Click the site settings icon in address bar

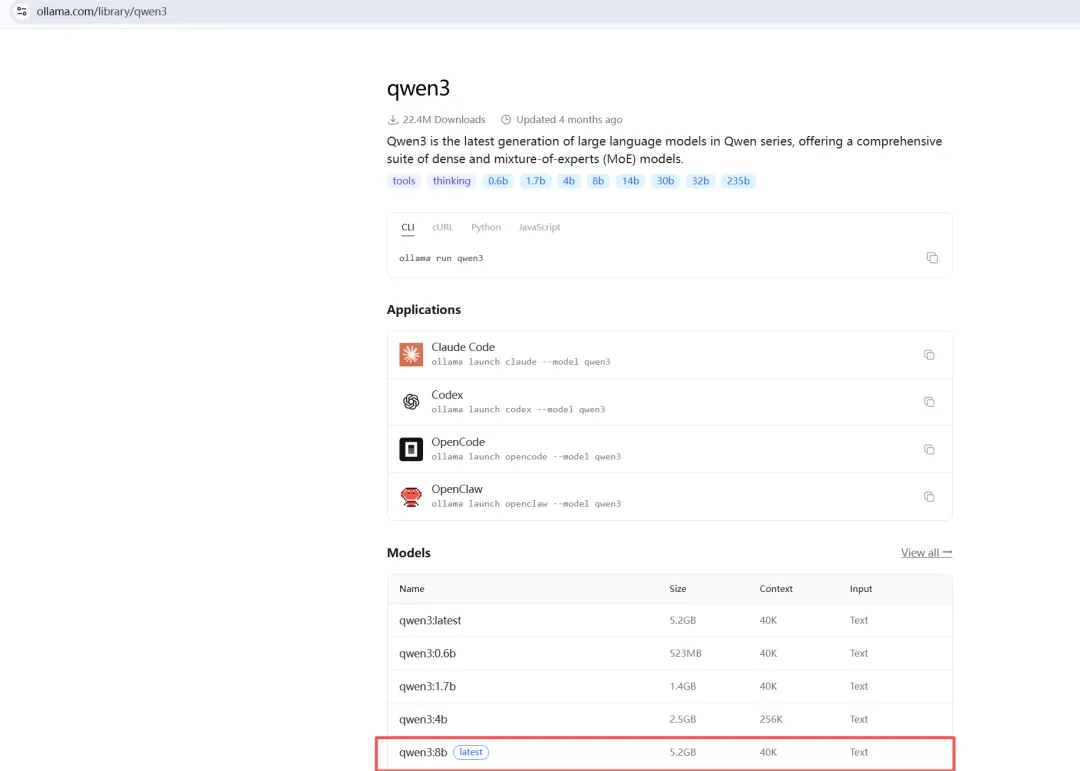(x=22, y=11)
